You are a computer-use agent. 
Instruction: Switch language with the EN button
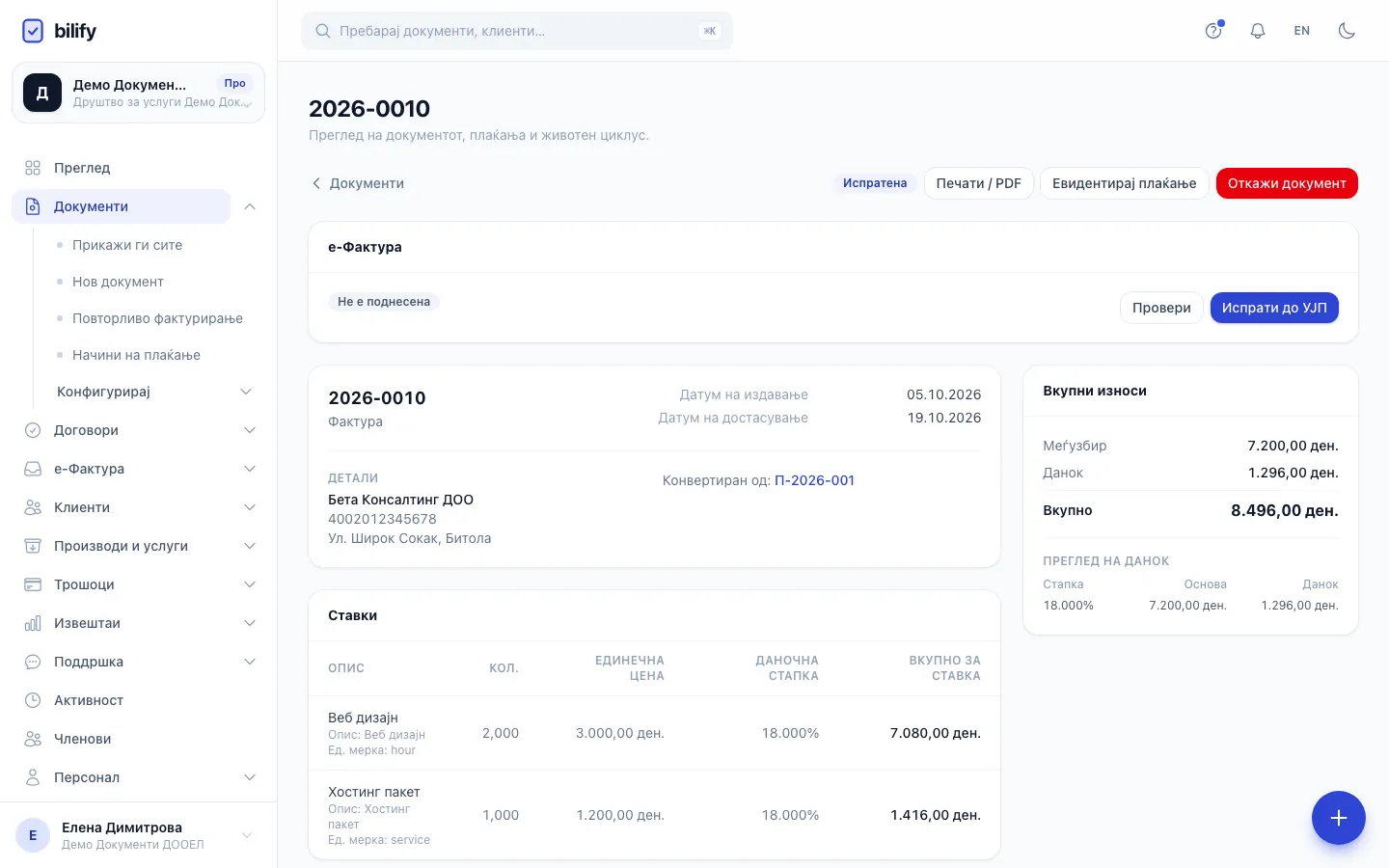[1302, 31]
